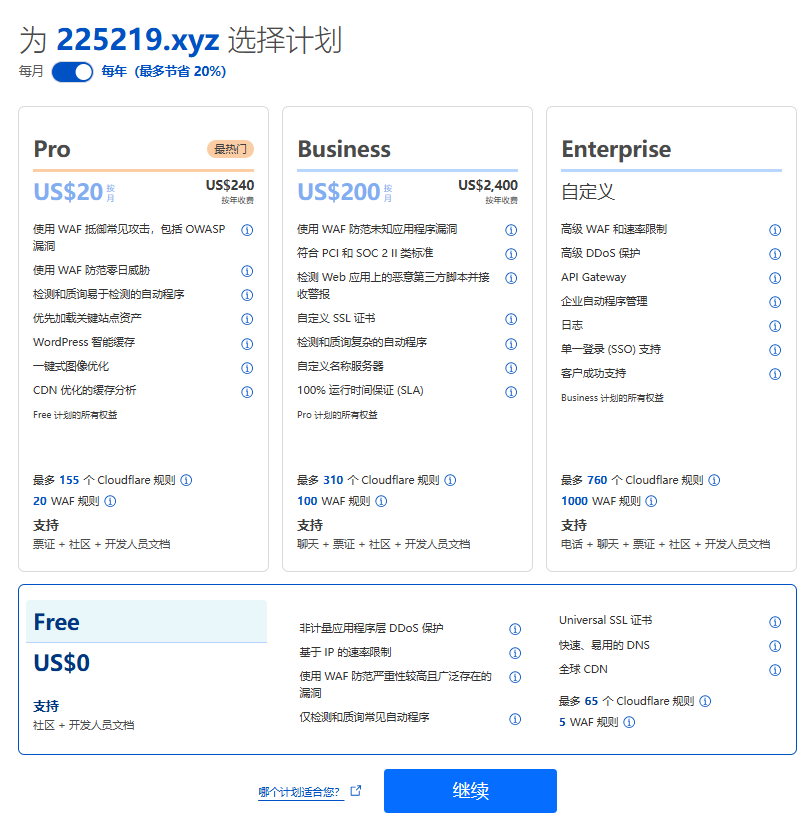Click info icon beside 高级 DDoS 保护
The height and width of the screenshot is (829, 810).
(x=775, y=254)
